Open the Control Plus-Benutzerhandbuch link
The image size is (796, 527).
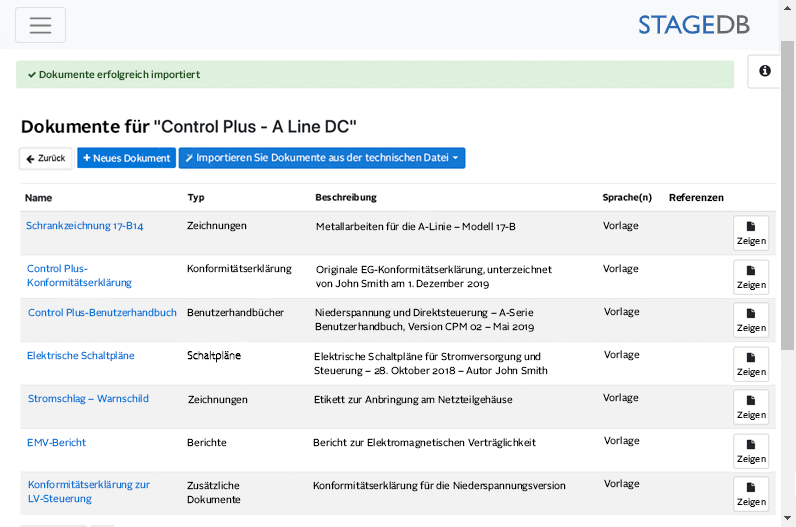point(102,313)
